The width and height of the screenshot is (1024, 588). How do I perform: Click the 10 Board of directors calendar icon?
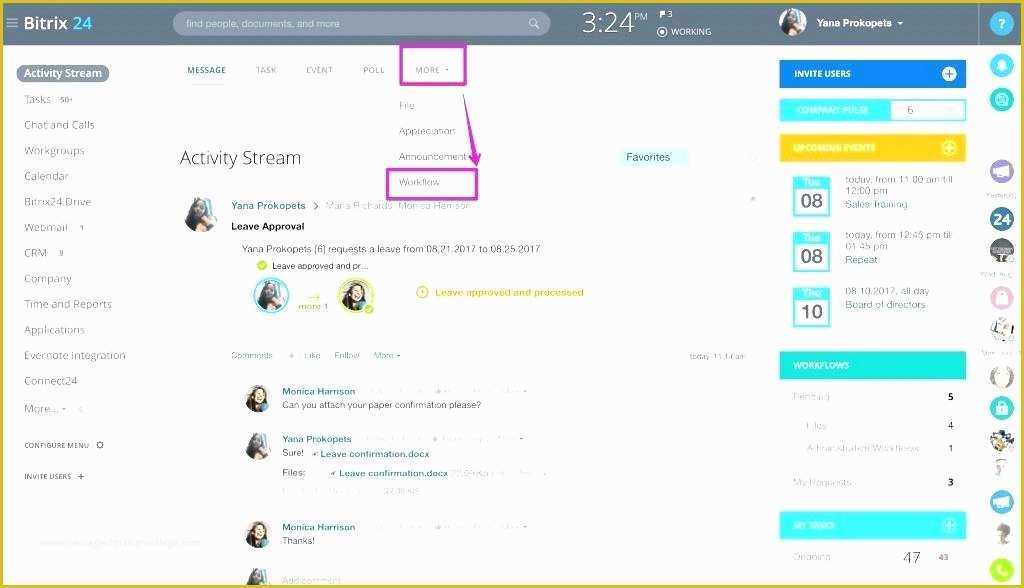tap(811, 307)
